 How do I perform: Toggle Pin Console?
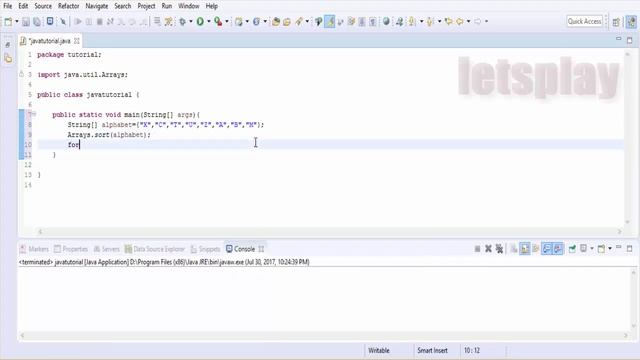tap(572, 249)
